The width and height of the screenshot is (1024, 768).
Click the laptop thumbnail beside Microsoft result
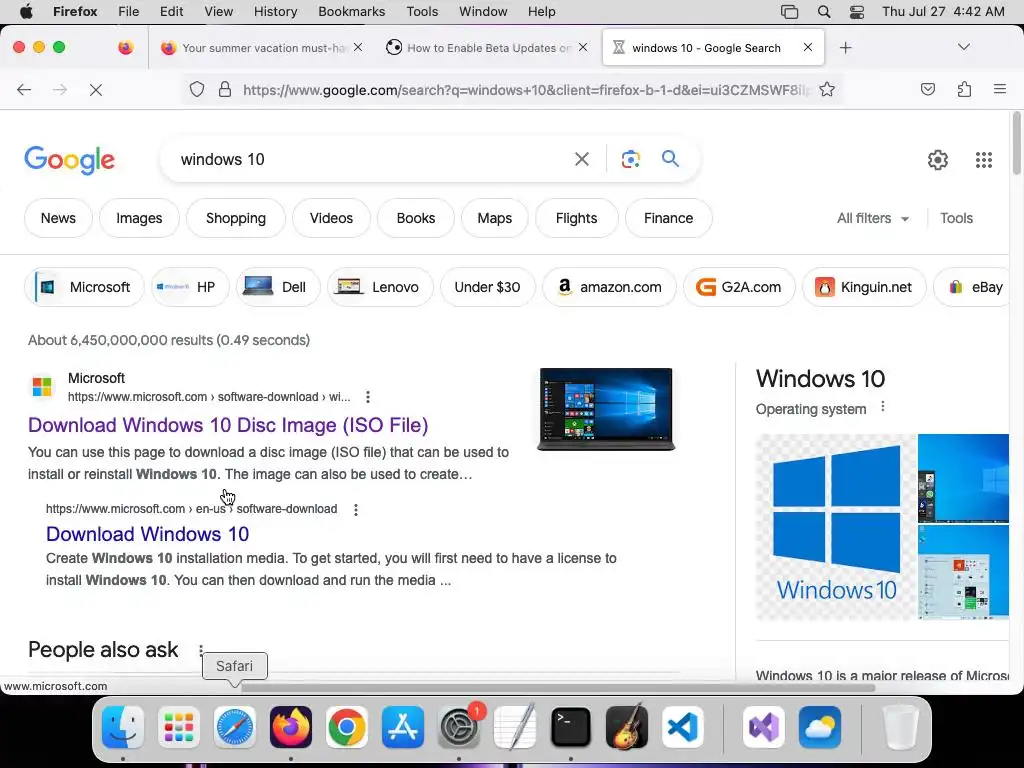coord(606,409)
